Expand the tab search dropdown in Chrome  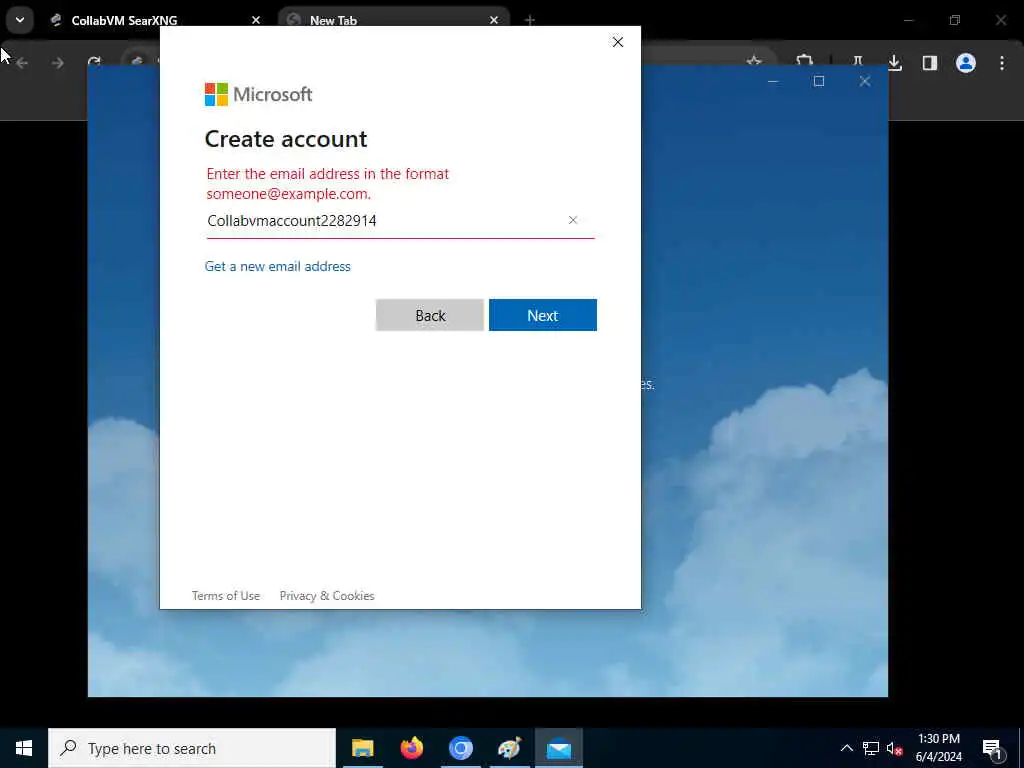20,20
